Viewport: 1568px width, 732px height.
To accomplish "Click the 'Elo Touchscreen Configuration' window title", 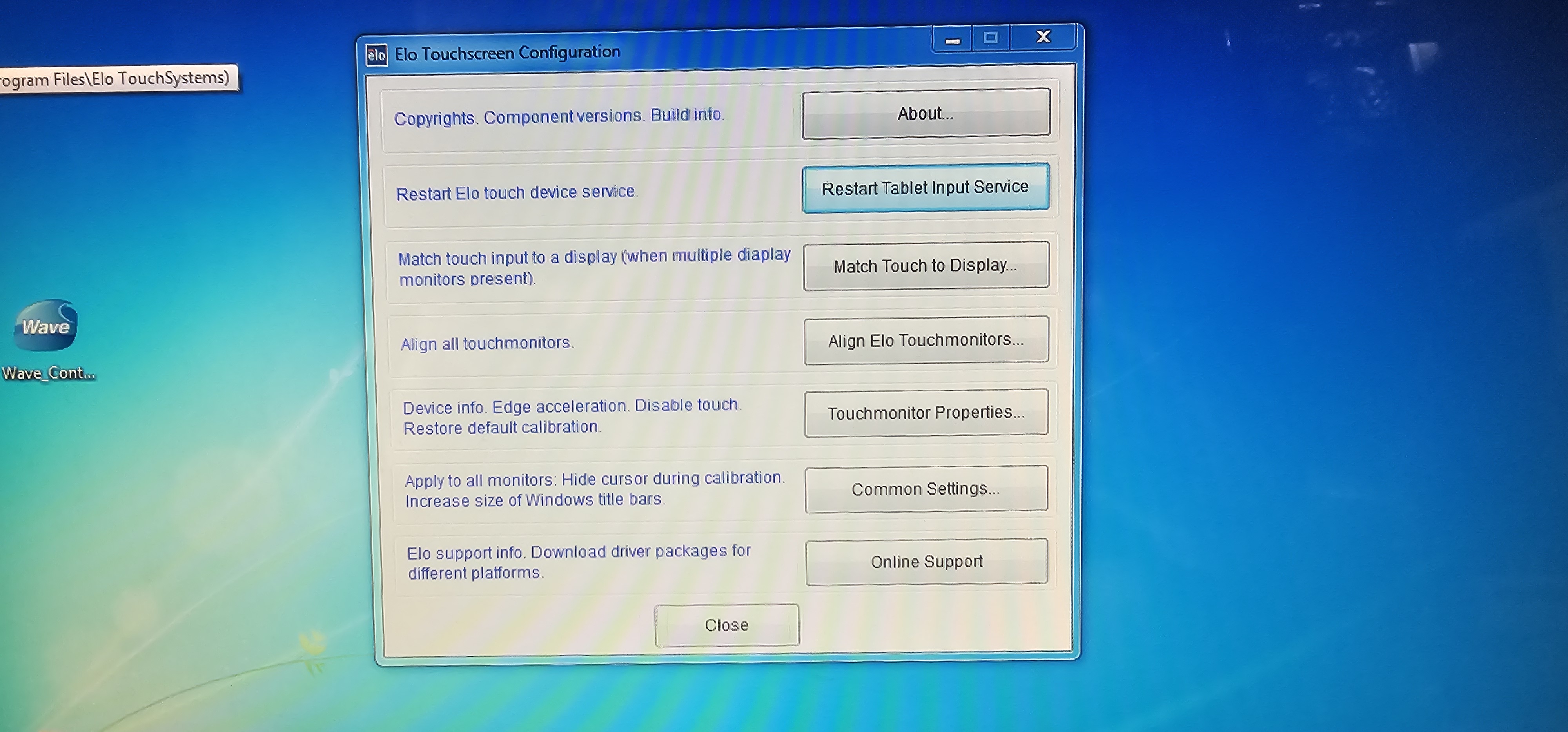I will point(507,53).
